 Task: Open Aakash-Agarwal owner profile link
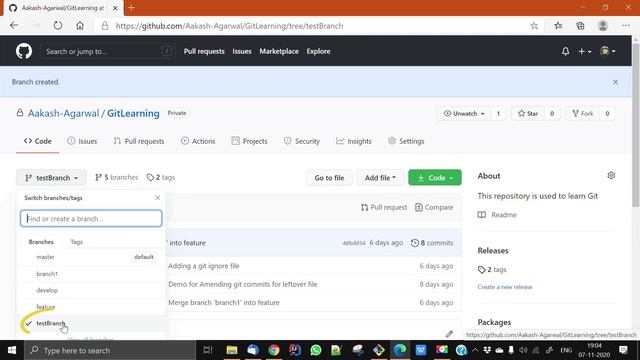pyautogui.click(x=63, y=113)
